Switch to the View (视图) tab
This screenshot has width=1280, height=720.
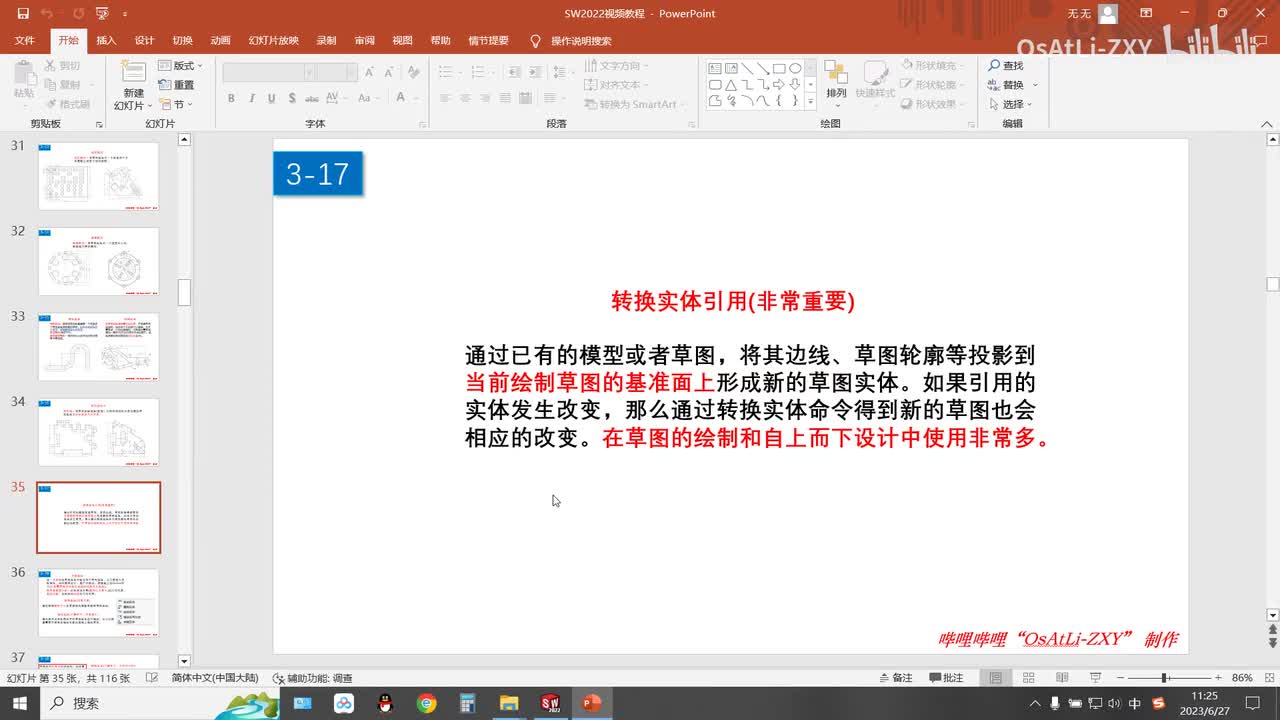tap(402, 41)
